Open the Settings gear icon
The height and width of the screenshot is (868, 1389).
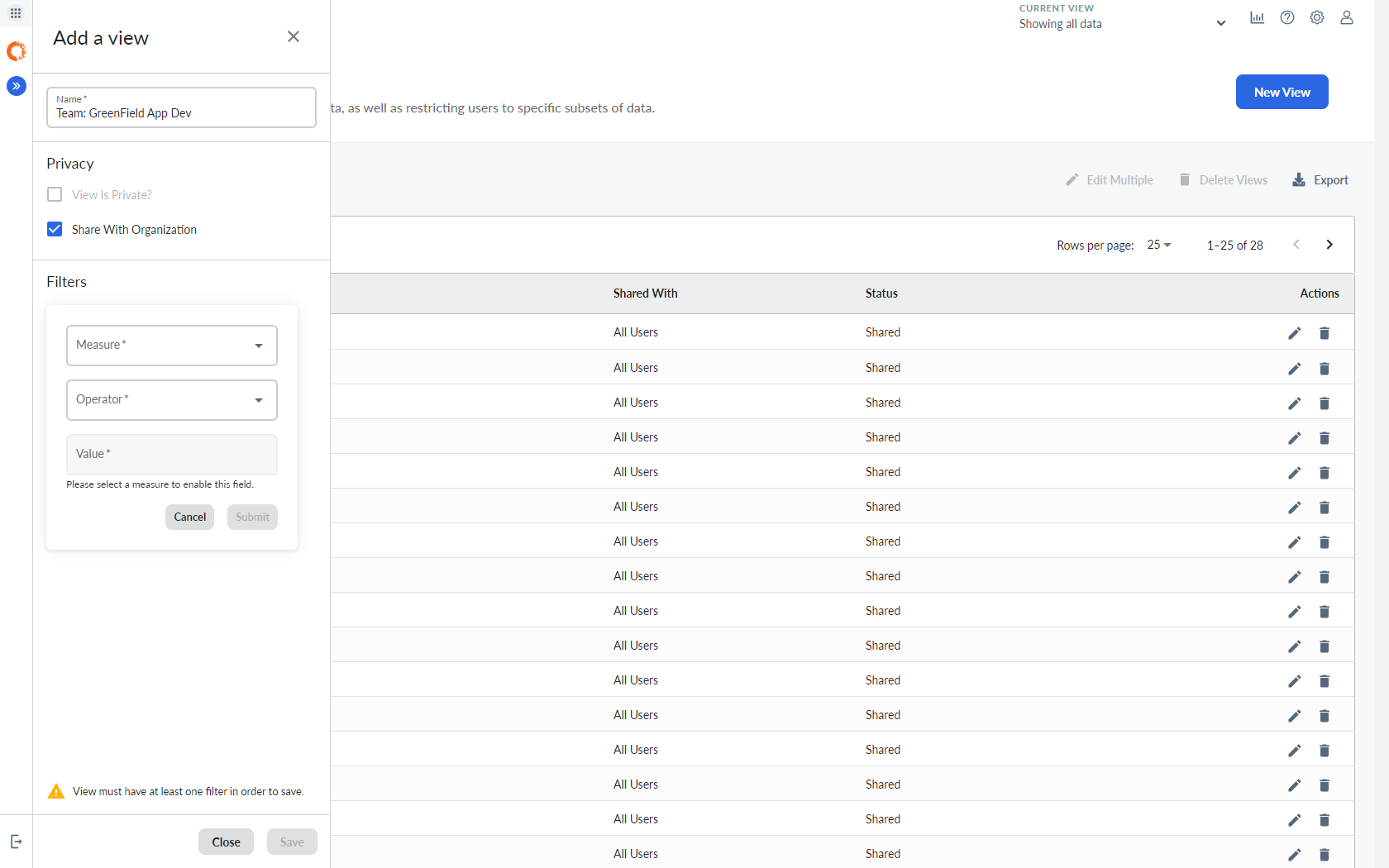(x=1316, y=17)
